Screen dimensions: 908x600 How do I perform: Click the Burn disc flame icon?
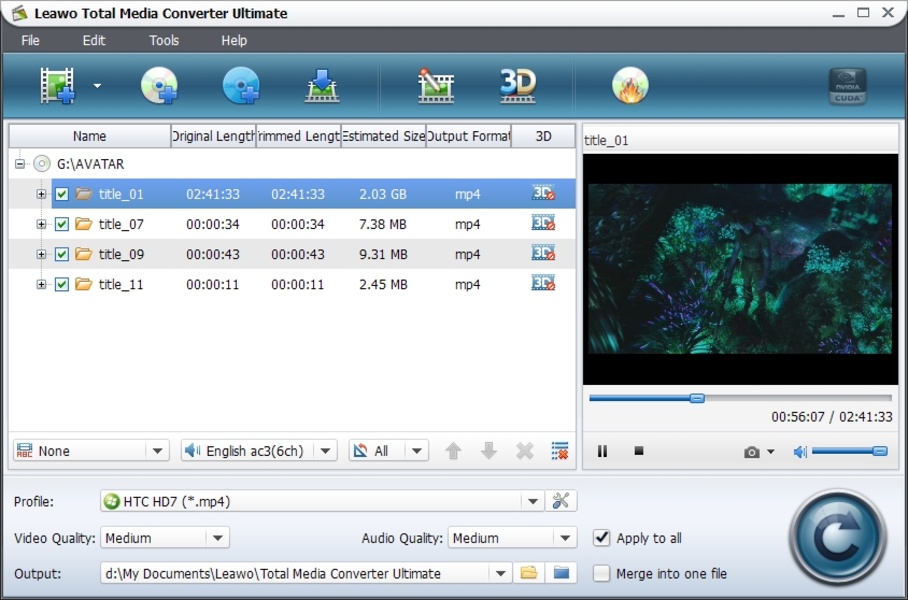(x=630, y=86)
